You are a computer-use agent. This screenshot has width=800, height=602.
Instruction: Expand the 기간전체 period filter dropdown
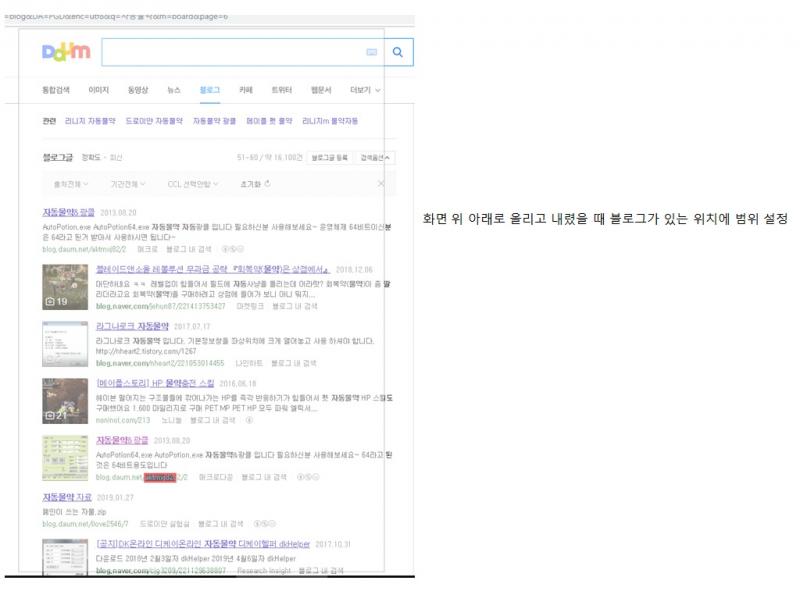(x=128, y=184)
